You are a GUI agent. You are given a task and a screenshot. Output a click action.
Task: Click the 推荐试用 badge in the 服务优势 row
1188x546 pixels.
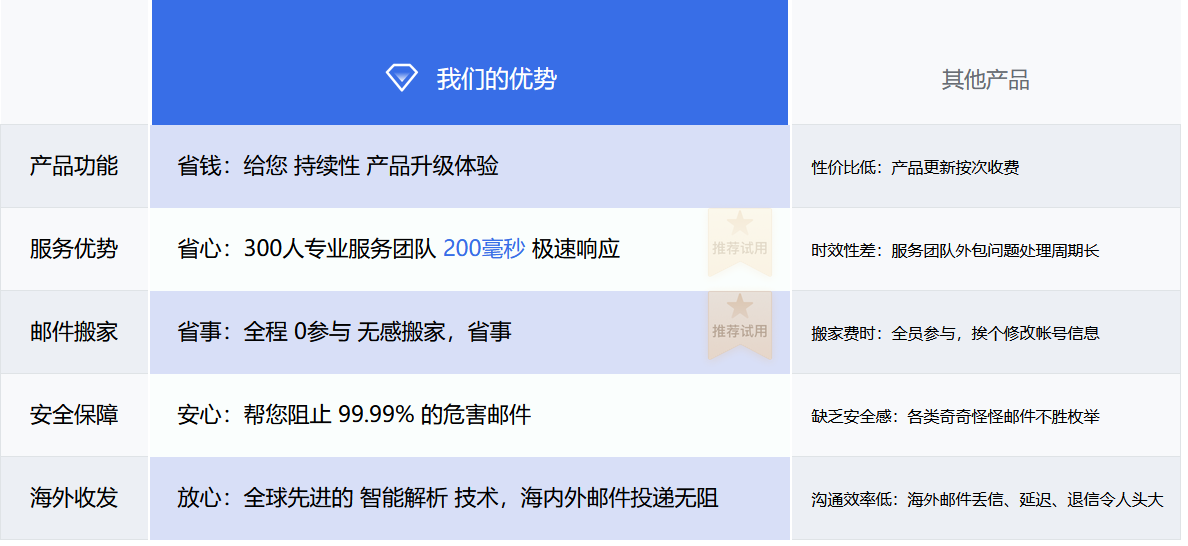tap(739, 242)
